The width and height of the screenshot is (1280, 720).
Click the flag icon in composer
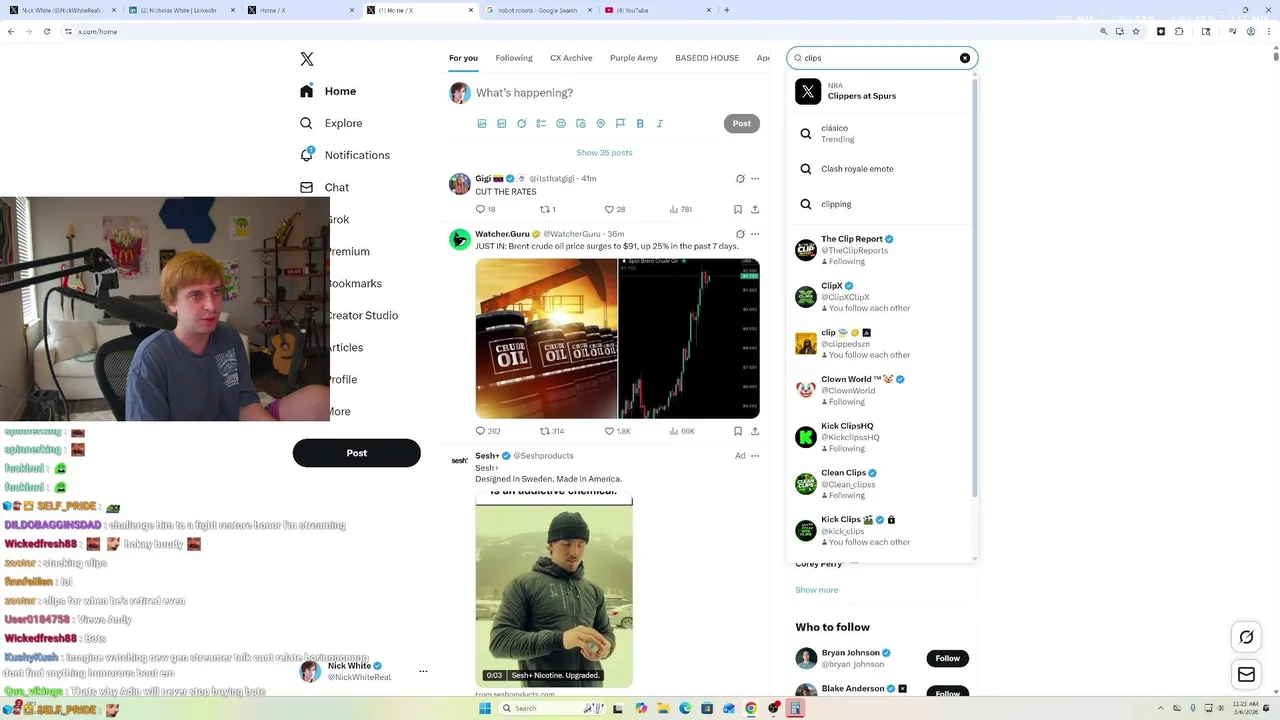point(620,124)
